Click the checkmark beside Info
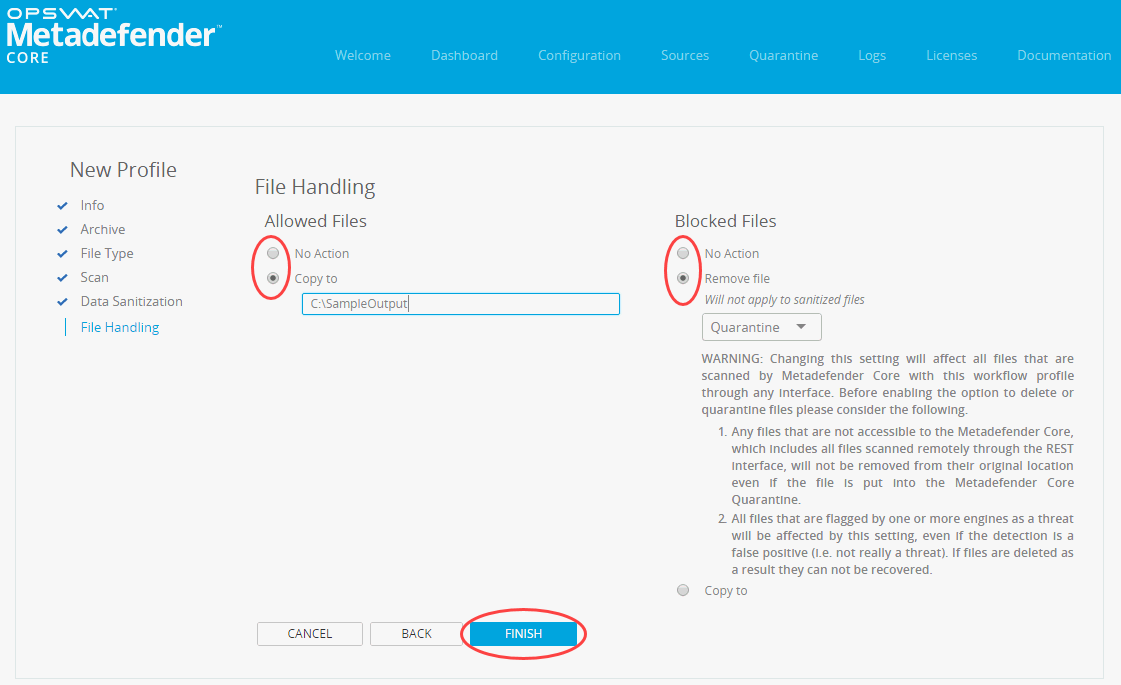Image resolution: width=1121 pixels, height=685 pixels. pyautogui.click(x=63, y=206)
